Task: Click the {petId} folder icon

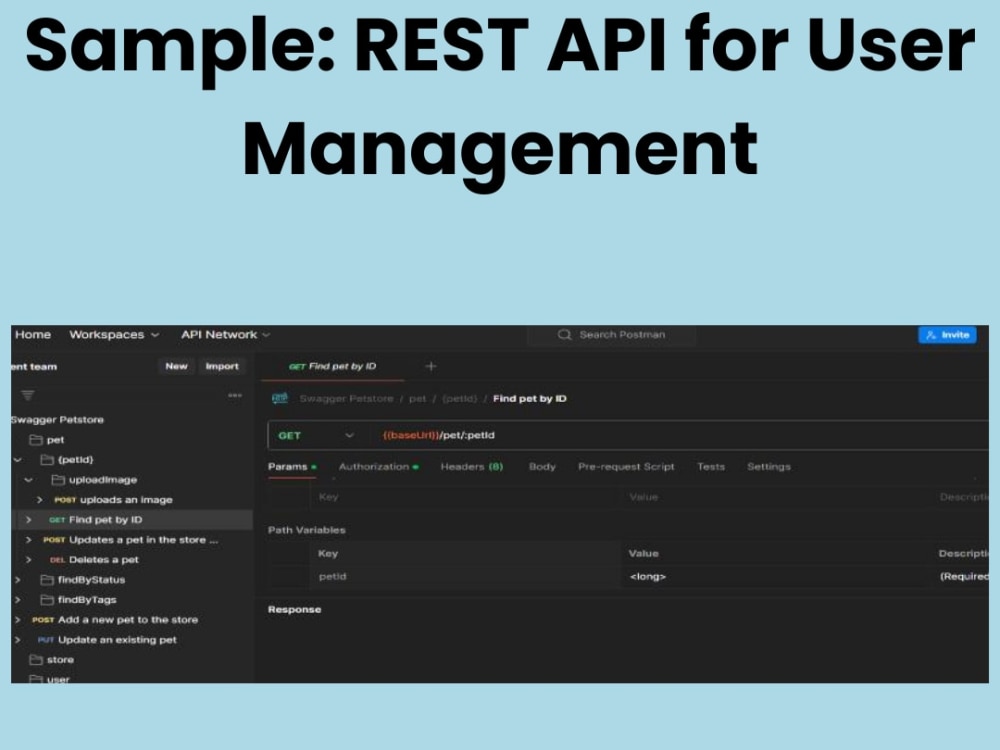Action: tap(47, 460)
